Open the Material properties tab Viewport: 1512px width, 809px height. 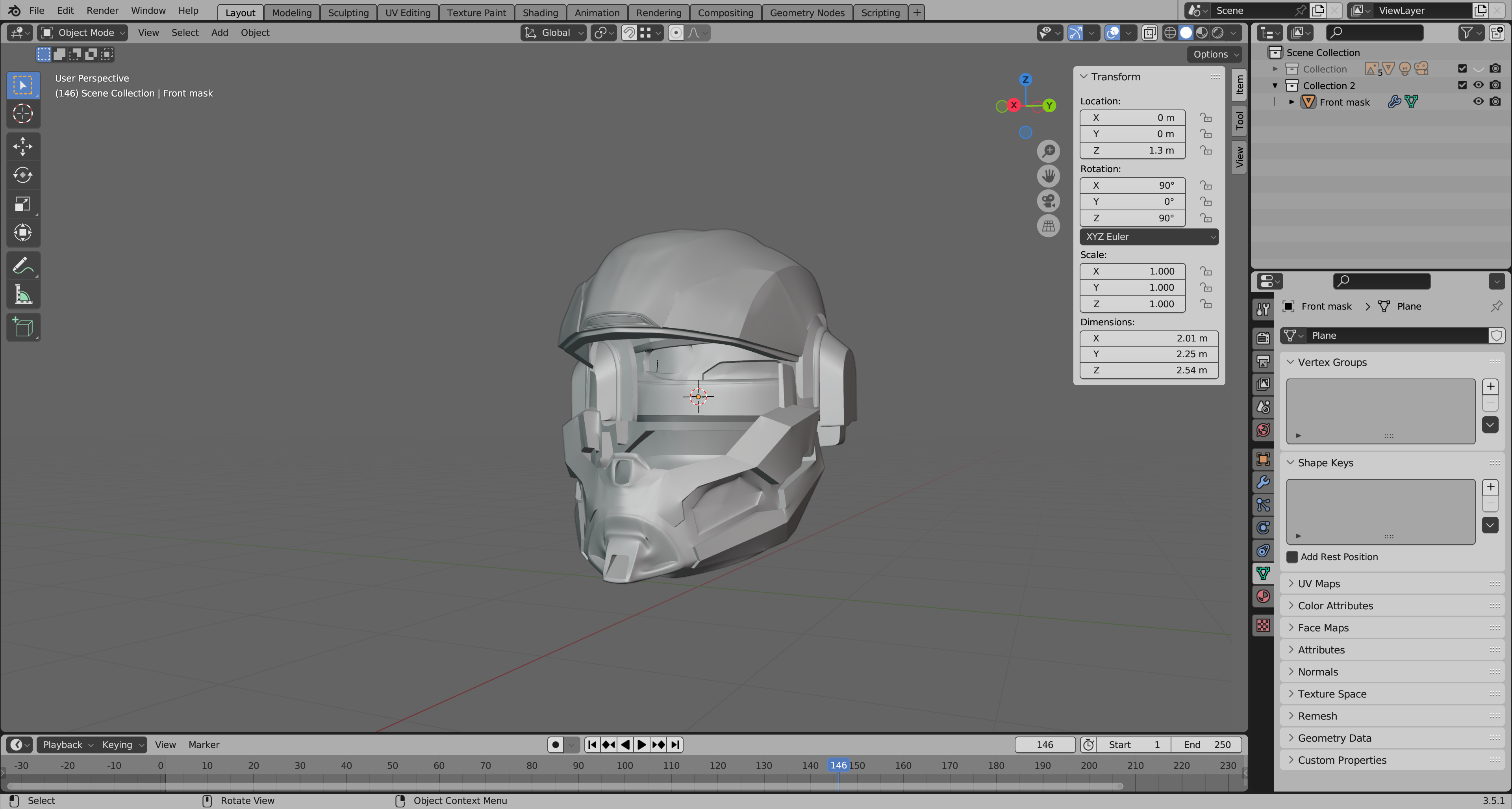point(1263,596)
